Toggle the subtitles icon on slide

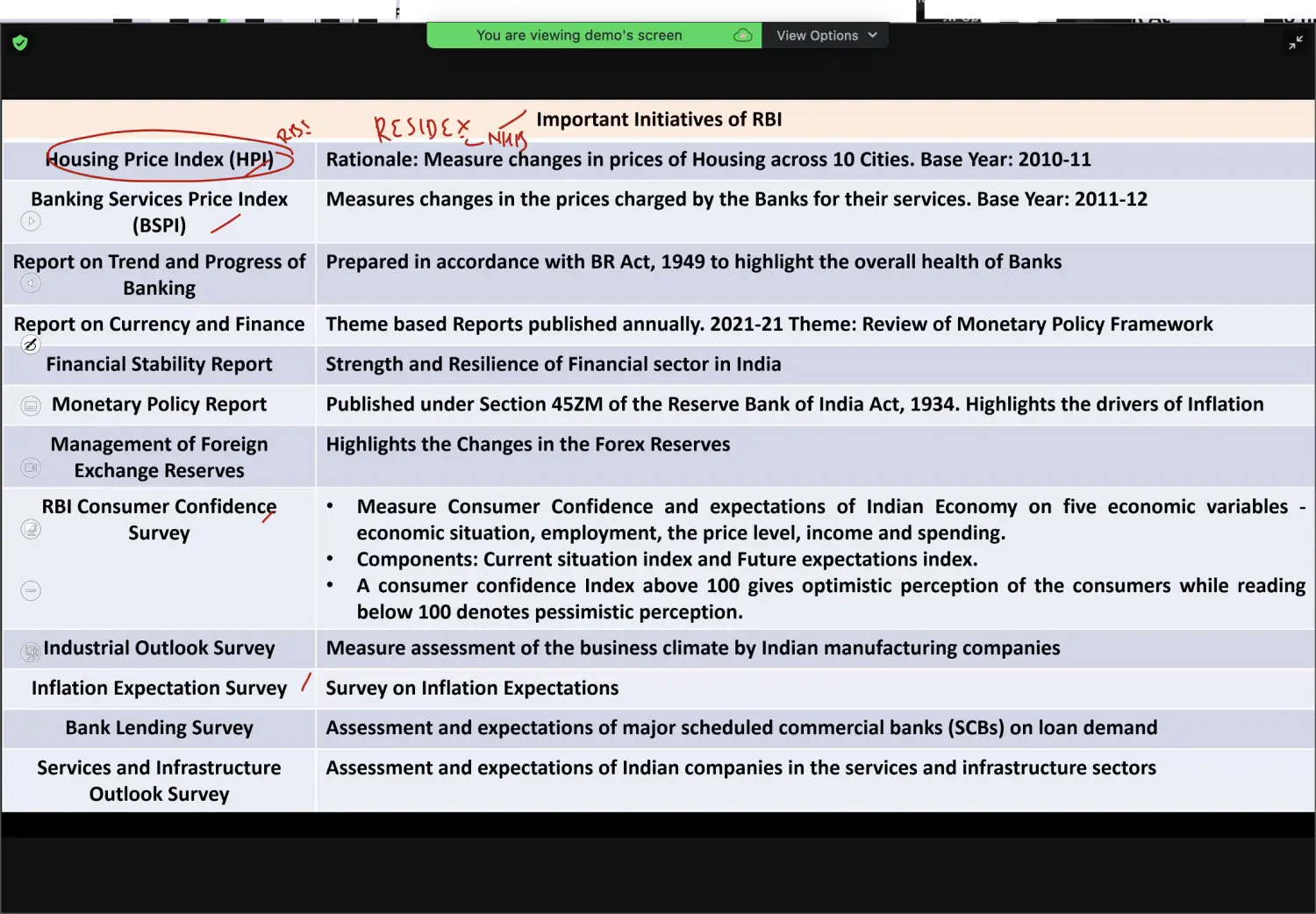[31, 405]
